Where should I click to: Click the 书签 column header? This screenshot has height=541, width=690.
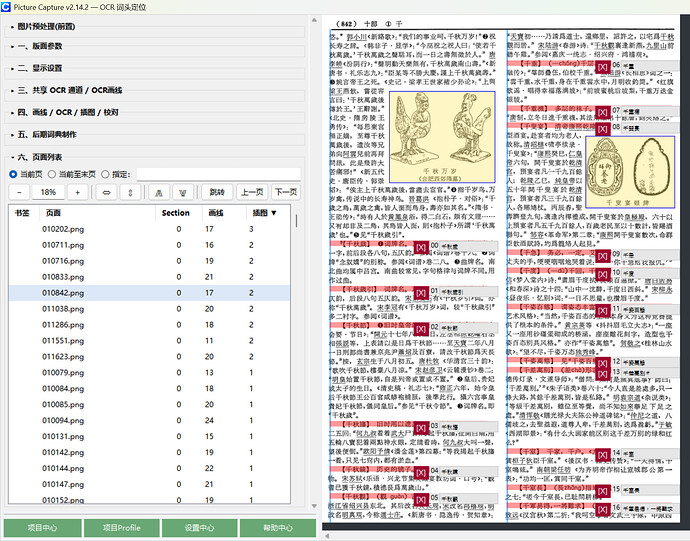coord(22,213)
